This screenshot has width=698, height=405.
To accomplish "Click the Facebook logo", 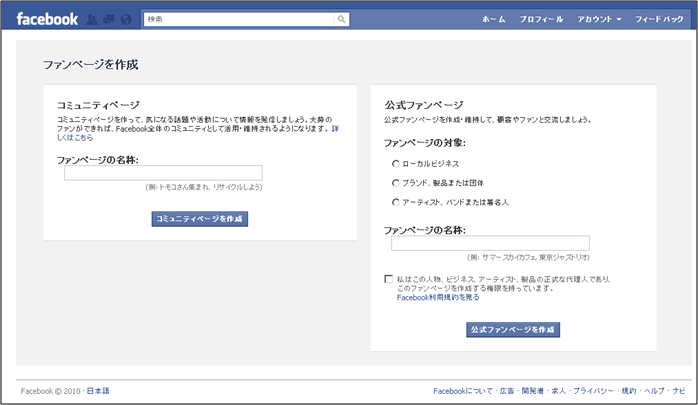I will (47, 19).
